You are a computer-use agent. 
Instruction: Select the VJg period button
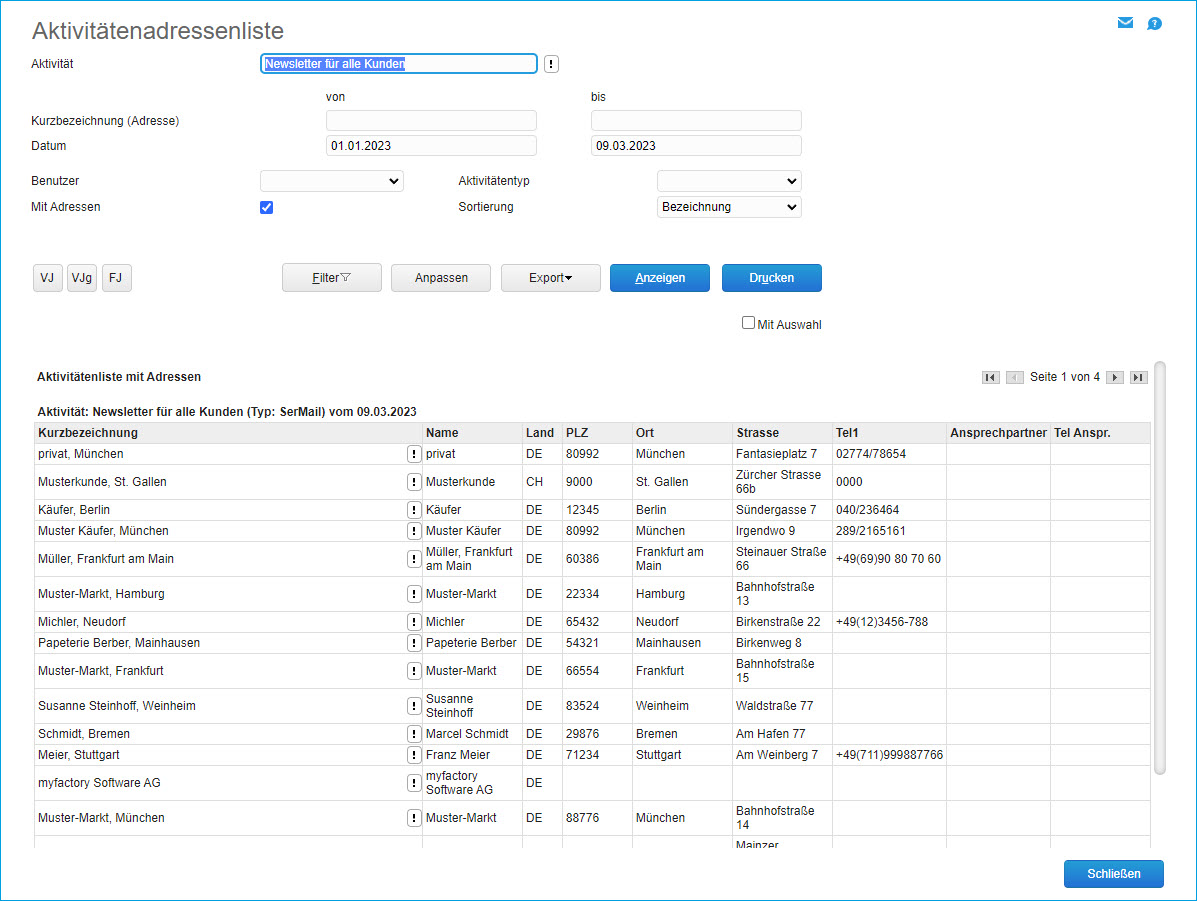[x=82, y=278]
